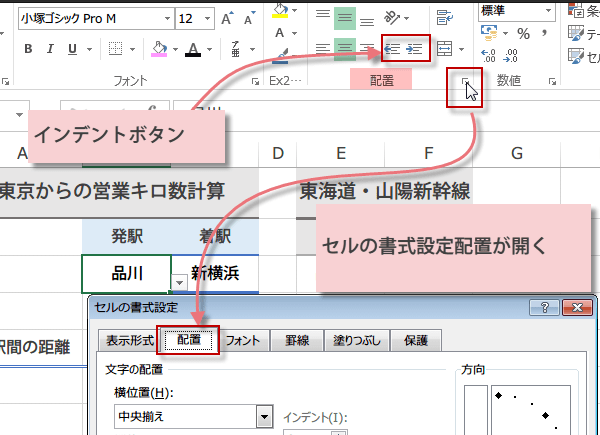Switch to the 罫線 tab
The width and height of the screenshot is (600, 435).
click(x=297, y=340)
